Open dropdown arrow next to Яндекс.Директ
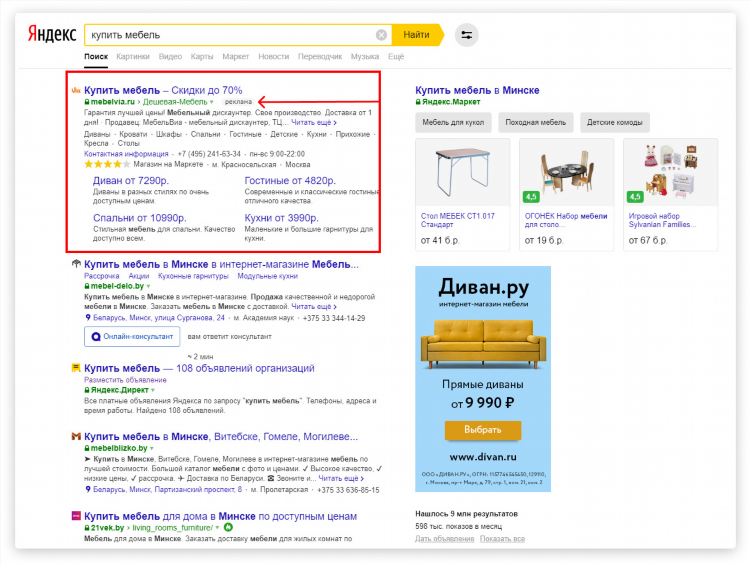This screenshot has width=750, height=565. pyautogui.click(x=153, y=390)
